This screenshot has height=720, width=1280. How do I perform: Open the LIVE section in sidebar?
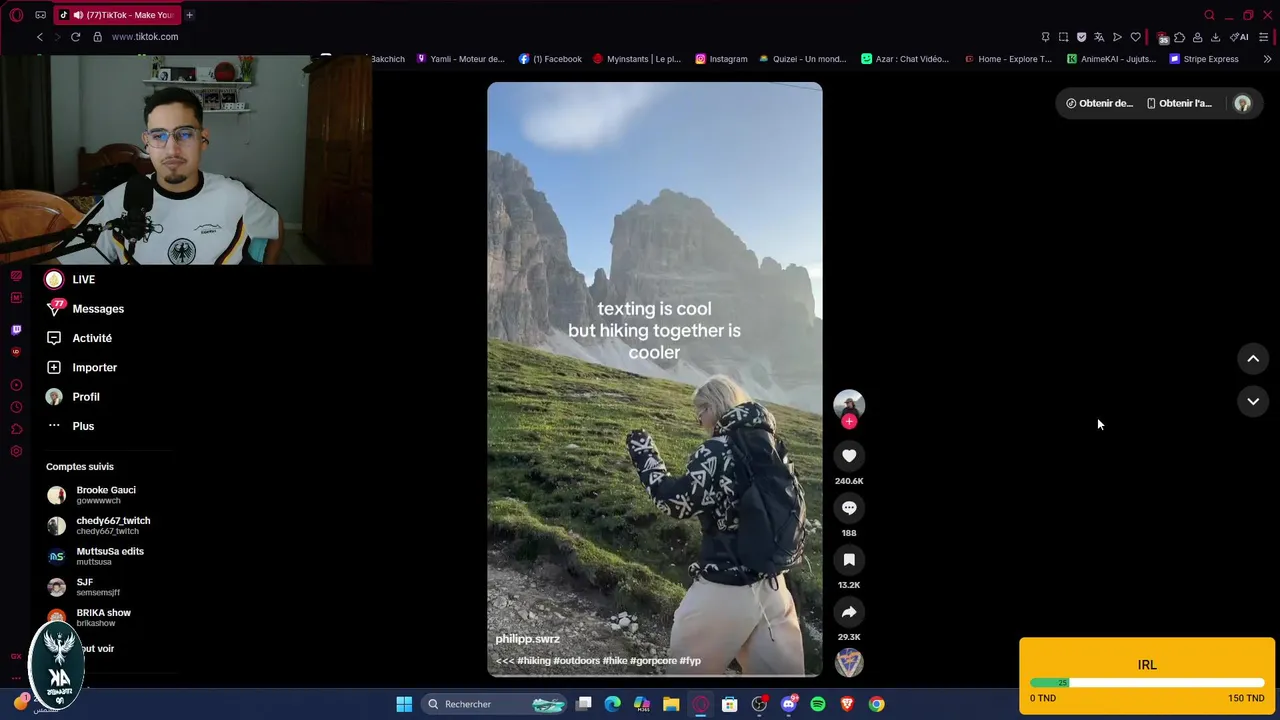pos(70,279)
